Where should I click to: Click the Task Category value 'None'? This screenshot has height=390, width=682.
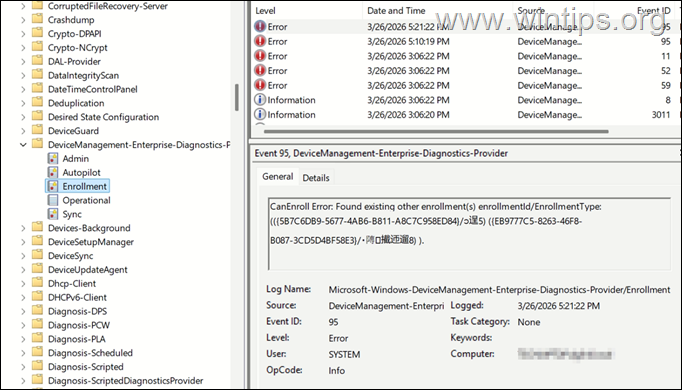(528, 322)
